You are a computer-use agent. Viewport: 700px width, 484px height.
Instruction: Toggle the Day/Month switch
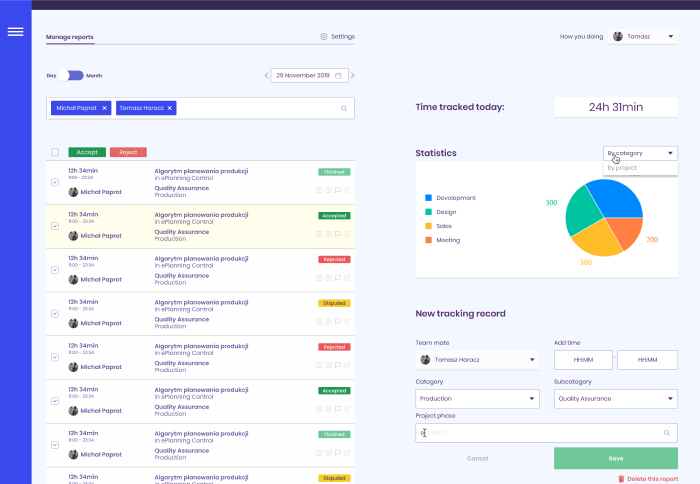[71, 75]
